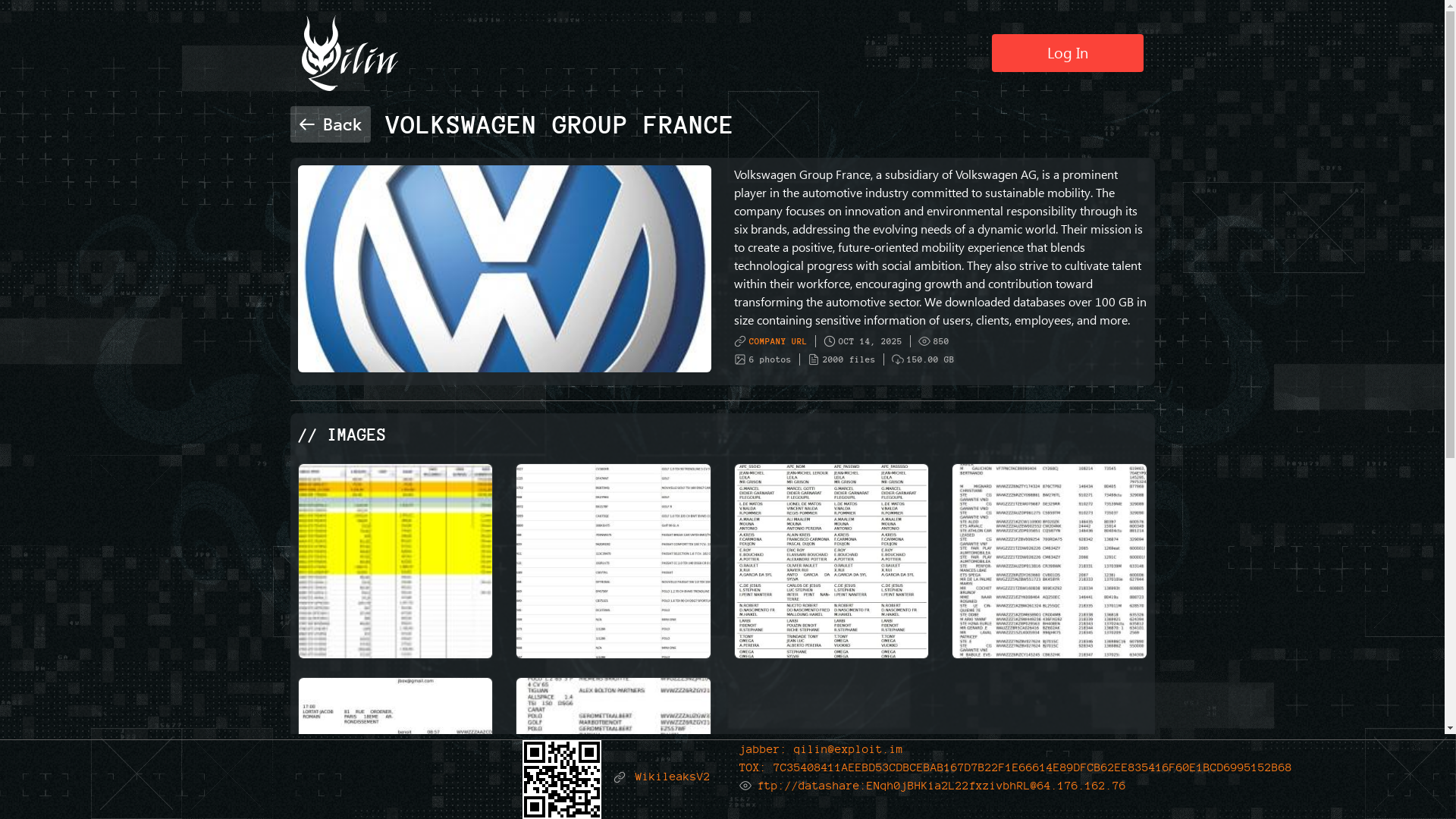The width and height of the screenshot is (1456, 819).
Task: Click the document icon beside 2000 files
Action: (x=814, y=360)
